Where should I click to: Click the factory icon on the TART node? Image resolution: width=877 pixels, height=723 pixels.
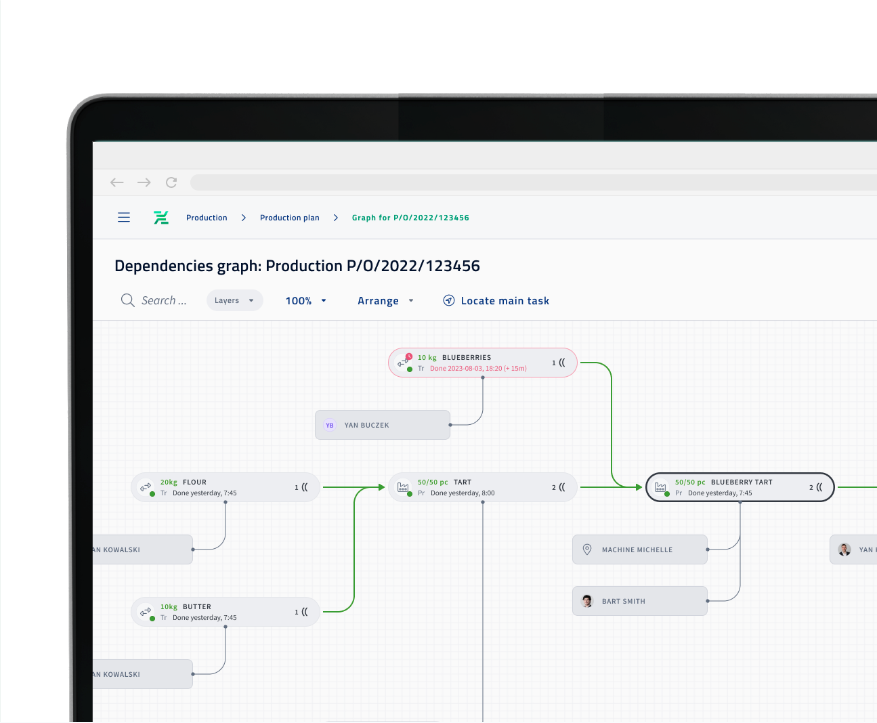click(x=404, y=487)
